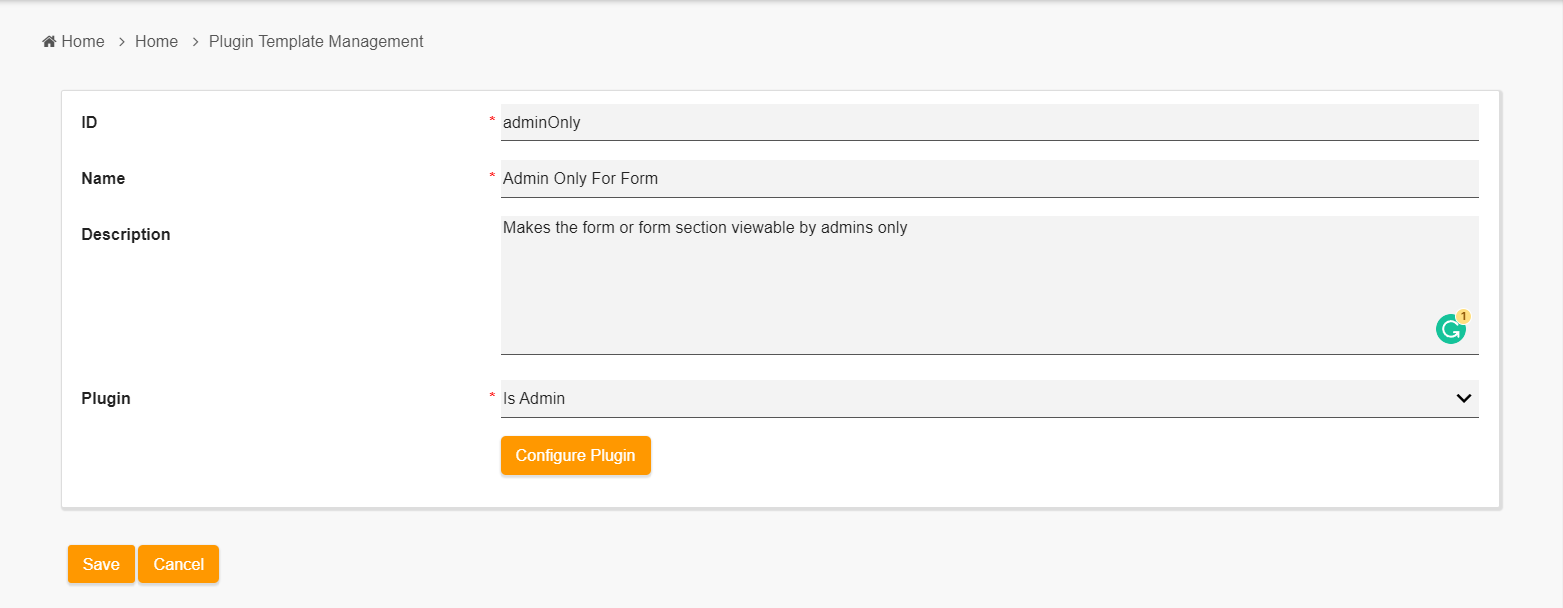Screen dimensions: 1563x608
Task: Click the Plugin field label
Action: click(106, 398)
